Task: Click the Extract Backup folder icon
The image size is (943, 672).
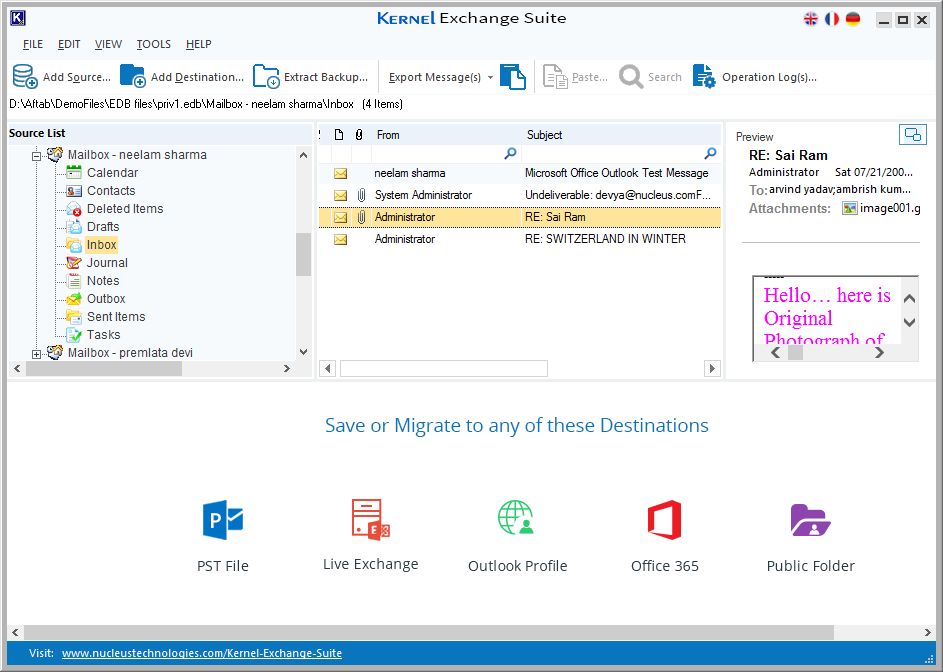Action: 266,76
